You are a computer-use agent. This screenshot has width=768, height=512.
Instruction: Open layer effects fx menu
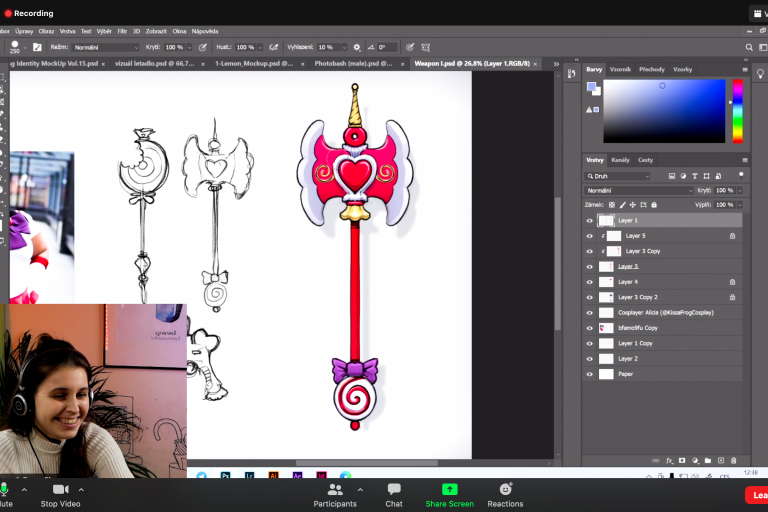pos(670,460)
